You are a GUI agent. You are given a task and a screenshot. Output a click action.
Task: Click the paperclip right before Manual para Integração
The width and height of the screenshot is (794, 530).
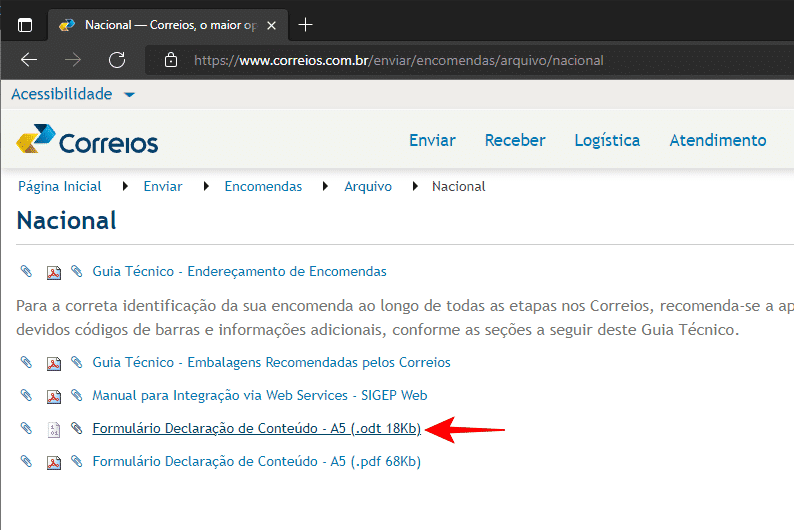[76, 395]
